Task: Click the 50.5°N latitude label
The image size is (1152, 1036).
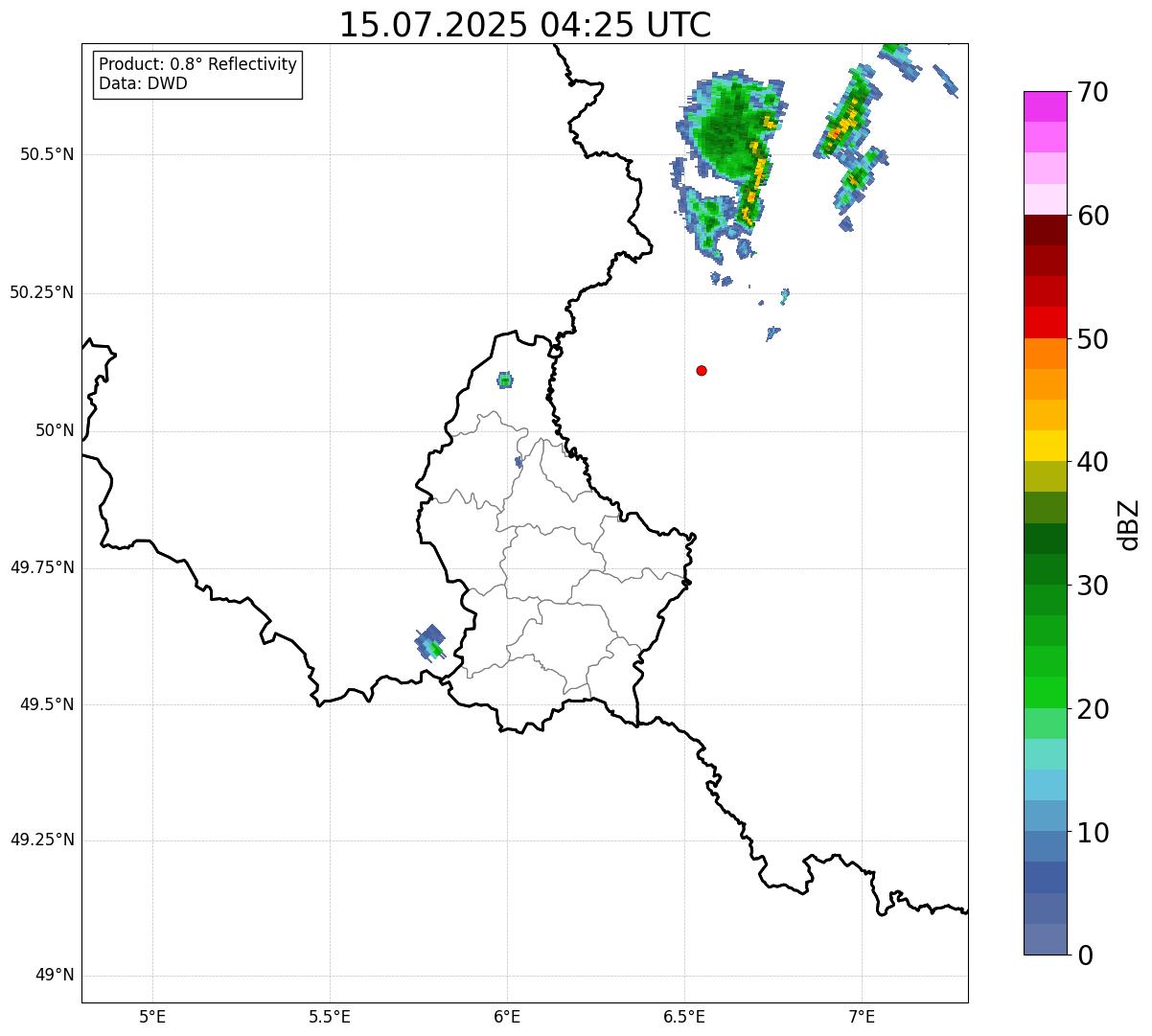Action: 46,154
